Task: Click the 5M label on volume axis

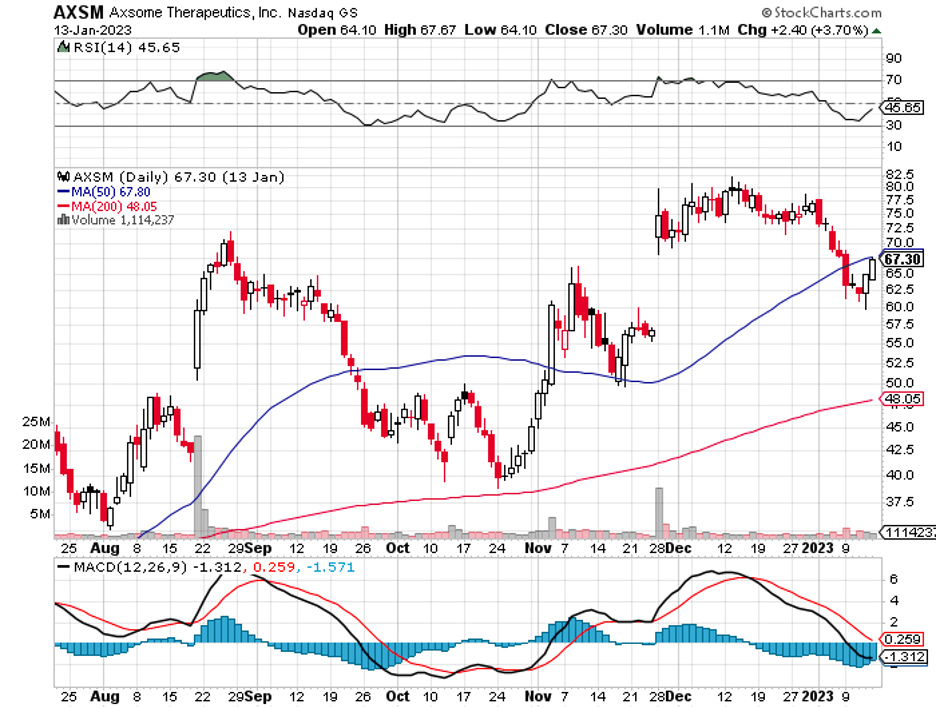Action: 40,514
